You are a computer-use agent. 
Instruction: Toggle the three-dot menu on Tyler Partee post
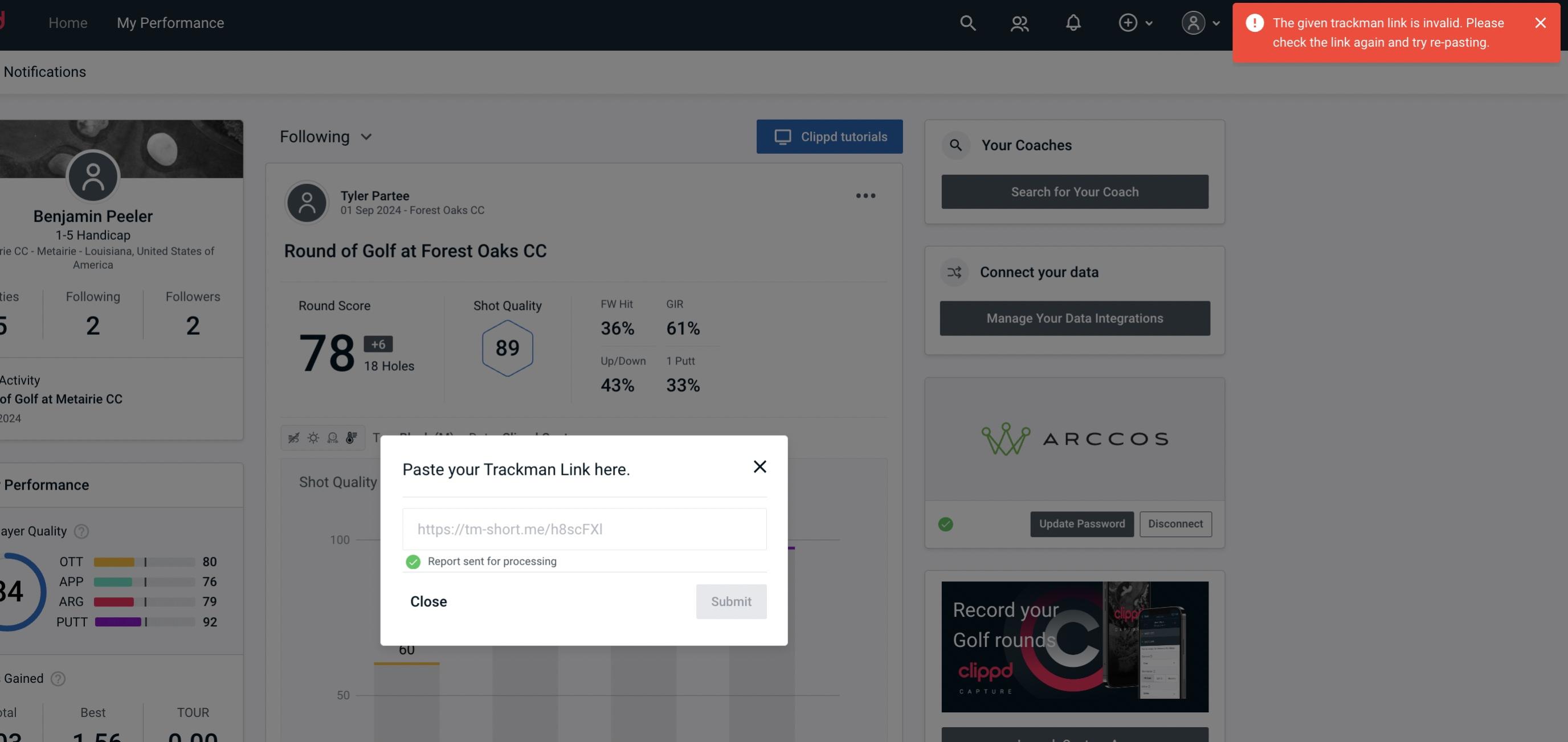point(866,195)
